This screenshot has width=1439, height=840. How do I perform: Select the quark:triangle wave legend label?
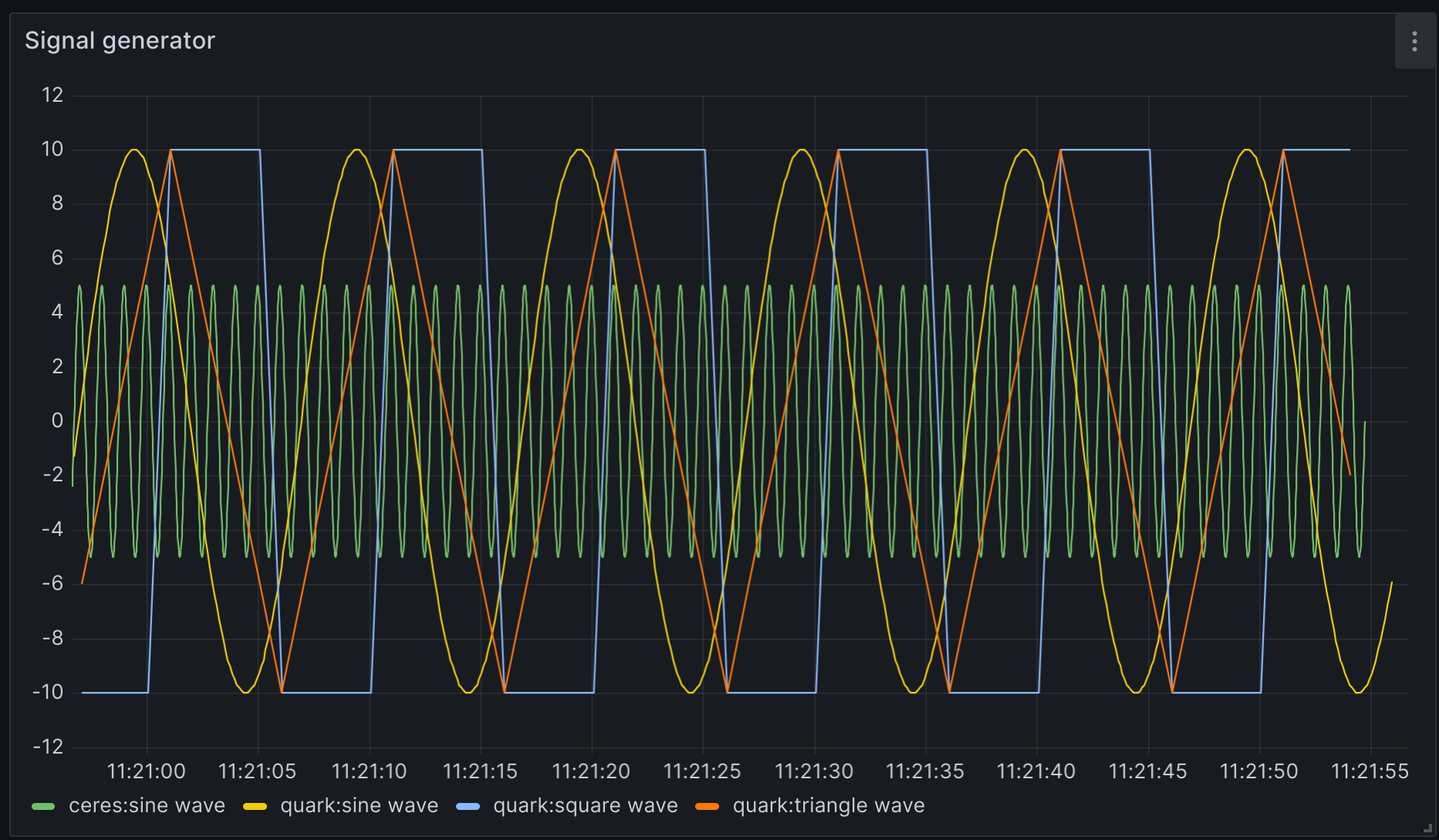(x=828, y=806)
